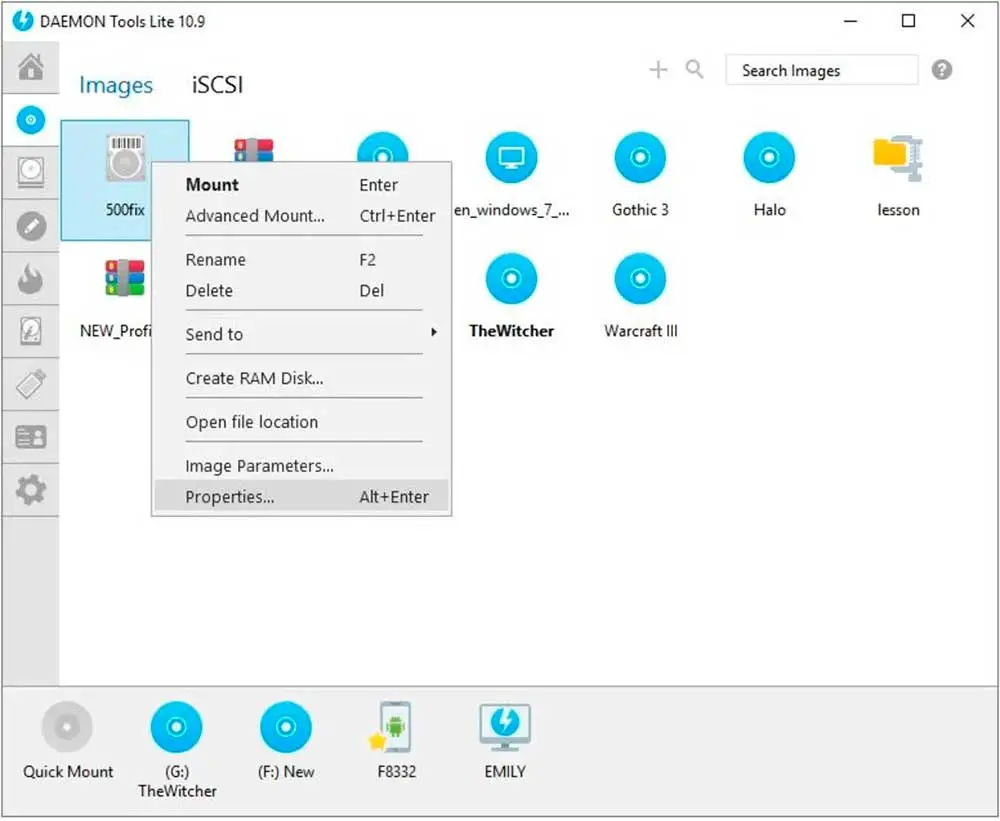The image size is (1000, 821).
Task: Choose Create RAM Disk... entry
Action: tap(301, 378)
